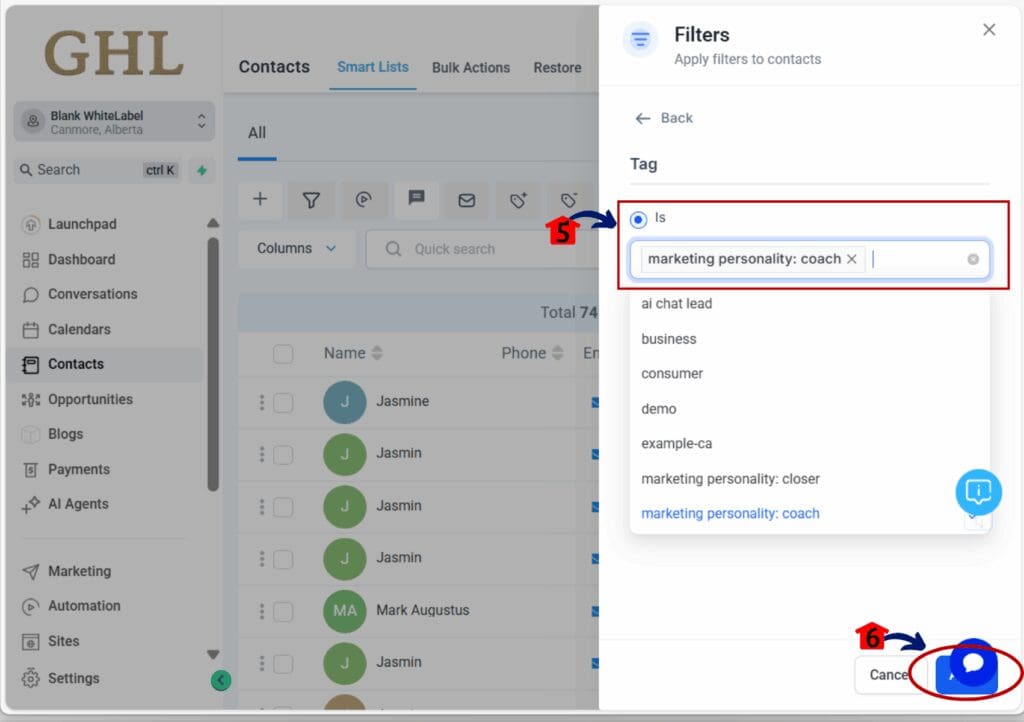Viewport: 1024px width, 722px height.
Task: Remove the marketing personality: coach tag chip
Action: pos(852,259)
